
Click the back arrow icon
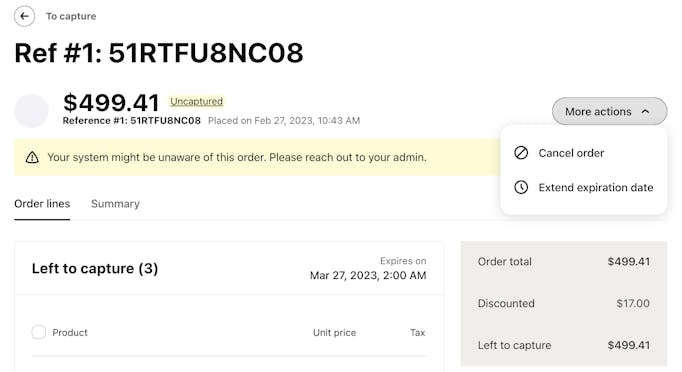(x=24, y=16)
